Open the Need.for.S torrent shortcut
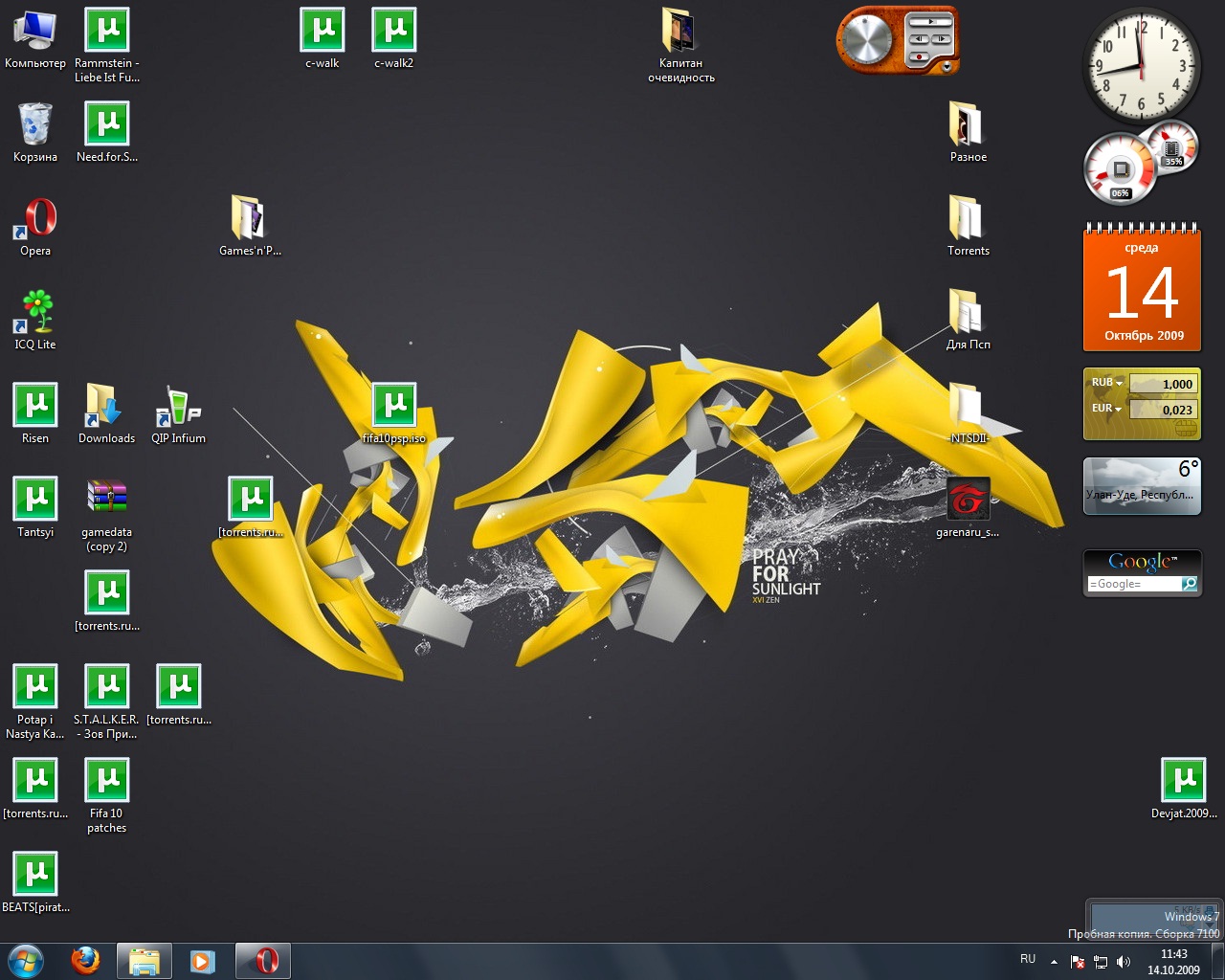This screenshot has height=980, width=1225. [x=107, y=122]
